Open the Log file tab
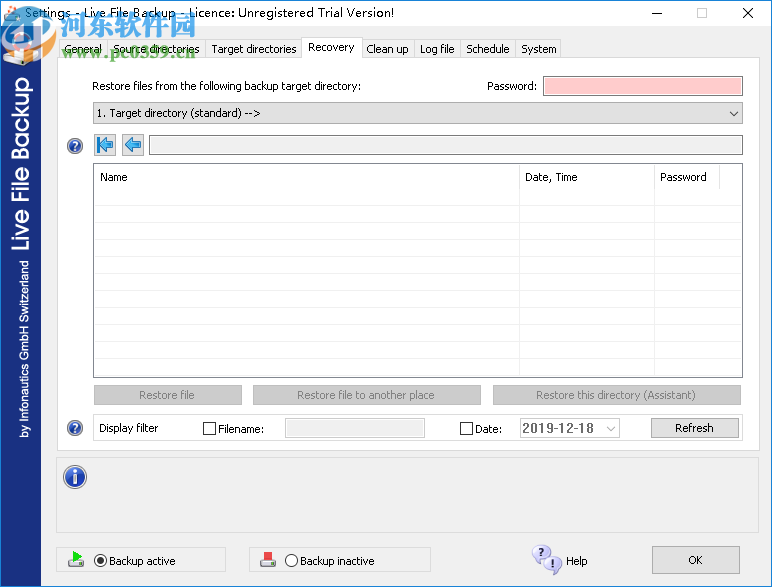Viewport: 772px width, 587px height. pos(437,49)
